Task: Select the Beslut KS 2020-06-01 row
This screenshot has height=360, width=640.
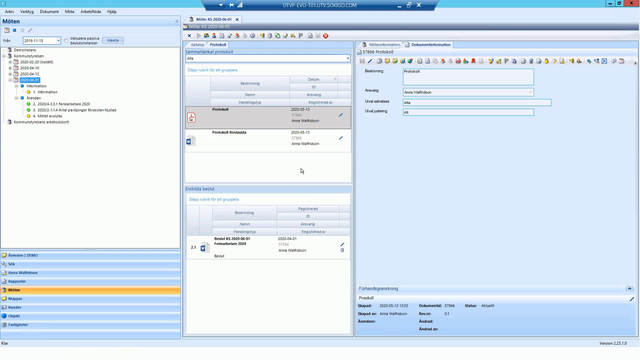Action: click(268, 247)
